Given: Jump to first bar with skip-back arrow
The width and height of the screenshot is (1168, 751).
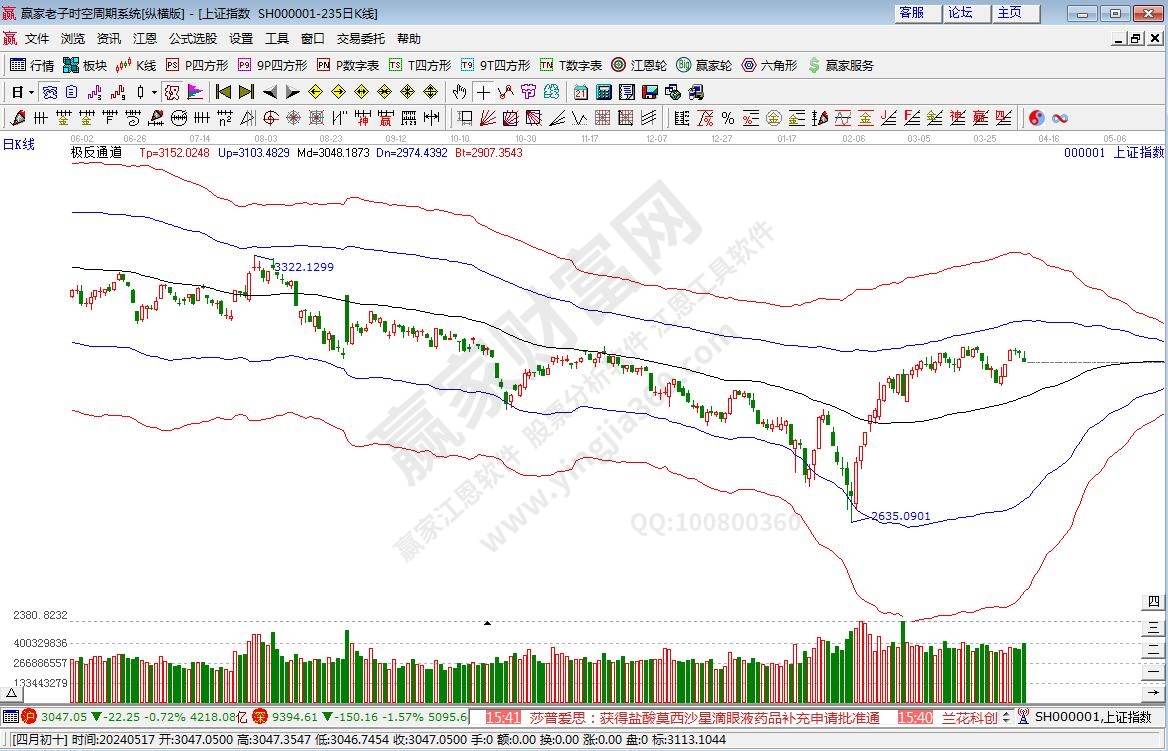Looking at the screenshot, I should pyautogui.click(x=223, y=92).
